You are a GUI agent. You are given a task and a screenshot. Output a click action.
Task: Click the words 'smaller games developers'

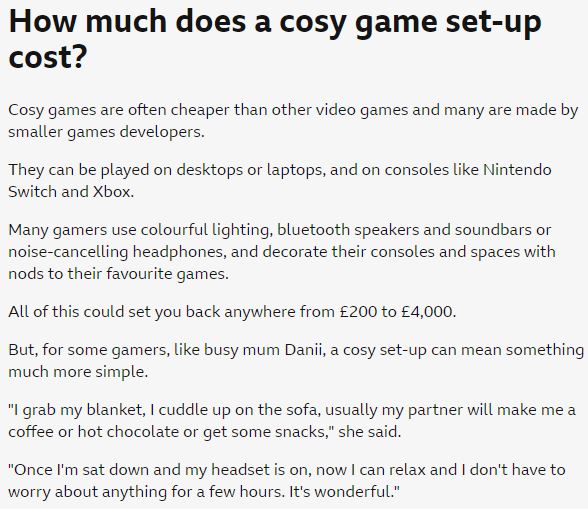[x=105, y=132]
